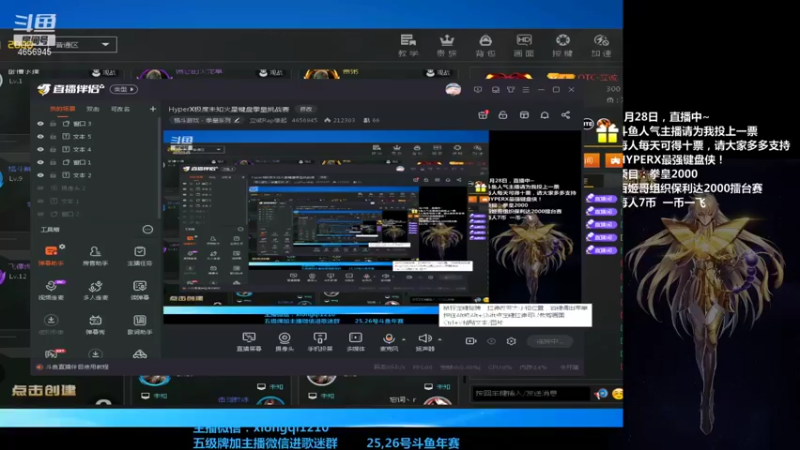Screen dimensions: 800x450
Task: Expand the arrow beside the microphone
Action: point(404,339)
